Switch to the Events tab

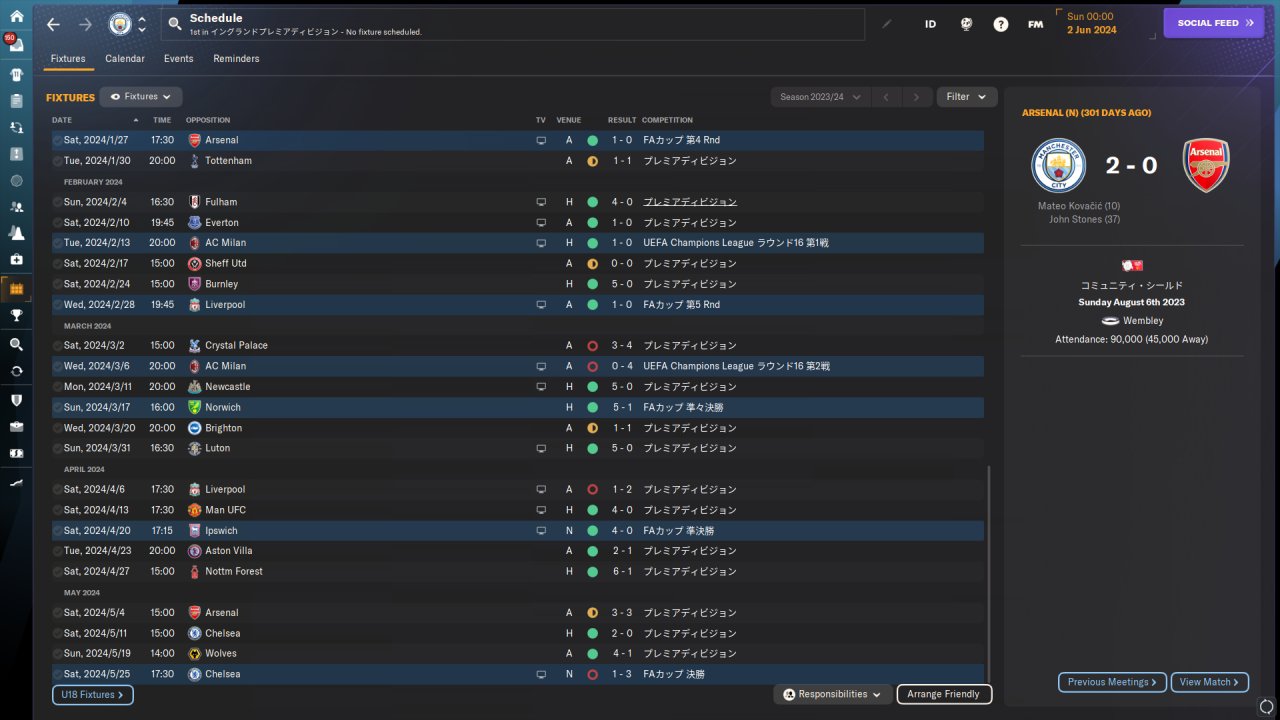pos(179,59)
